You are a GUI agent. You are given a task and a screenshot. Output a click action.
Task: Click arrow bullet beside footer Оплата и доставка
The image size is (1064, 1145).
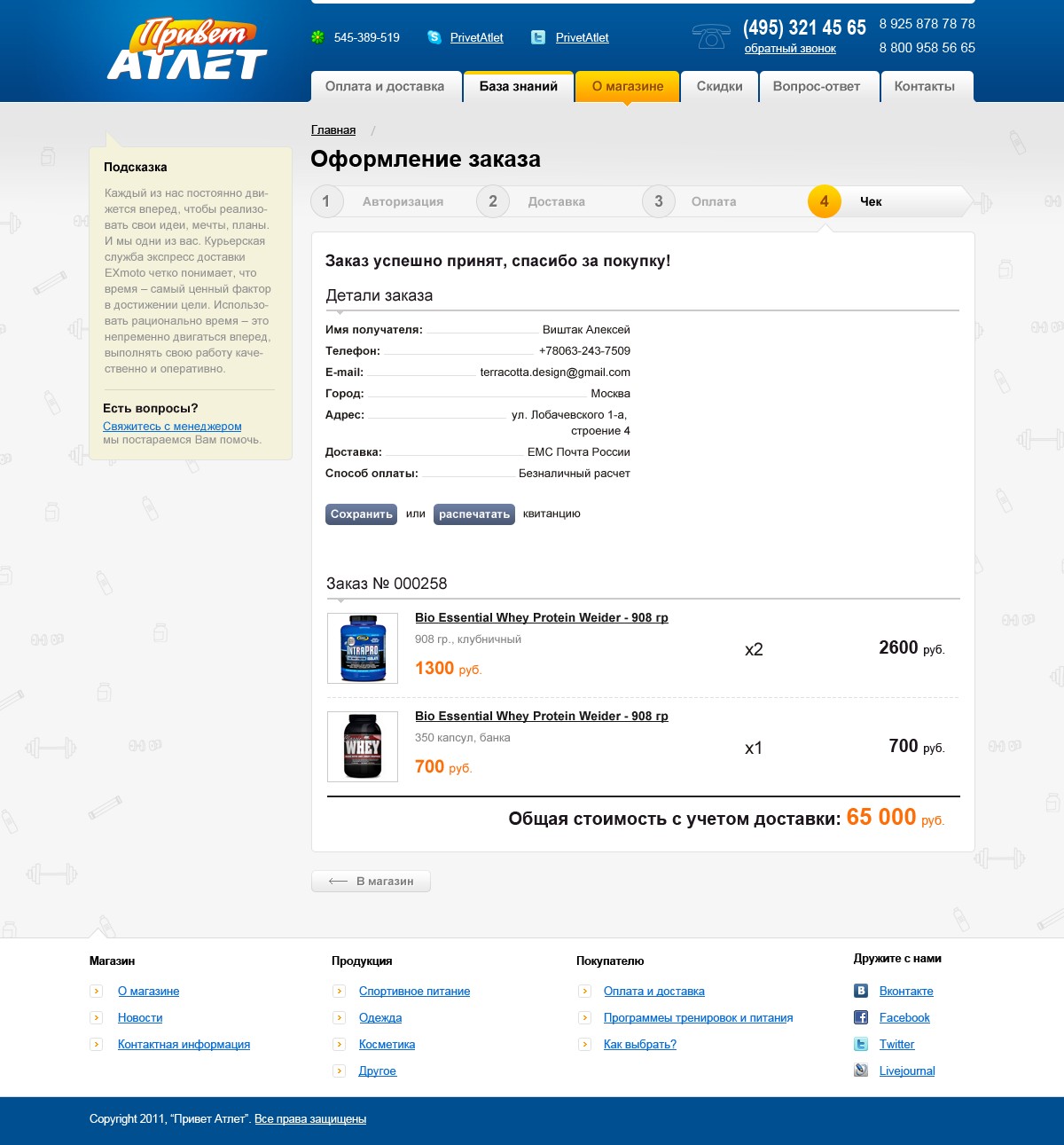click(584, 991)
